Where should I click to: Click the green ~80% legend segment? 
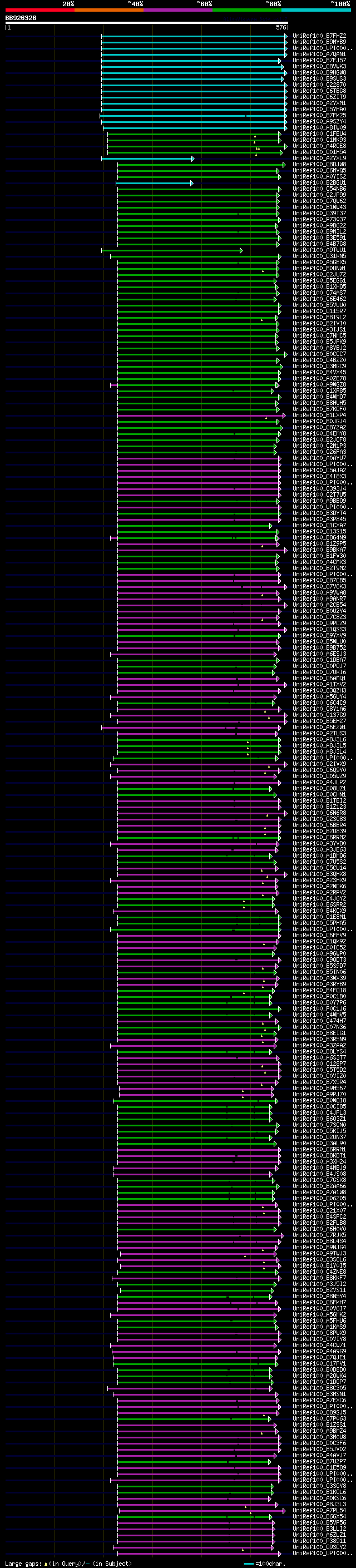point(246,10)
